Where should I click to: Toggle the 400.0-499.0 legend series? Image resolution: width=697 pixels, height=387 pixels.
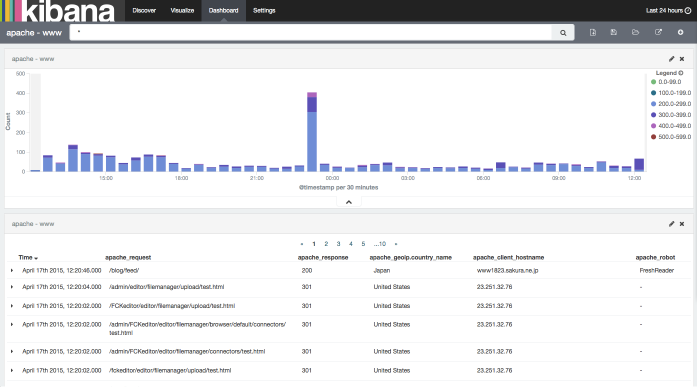[x=671, y=126]
